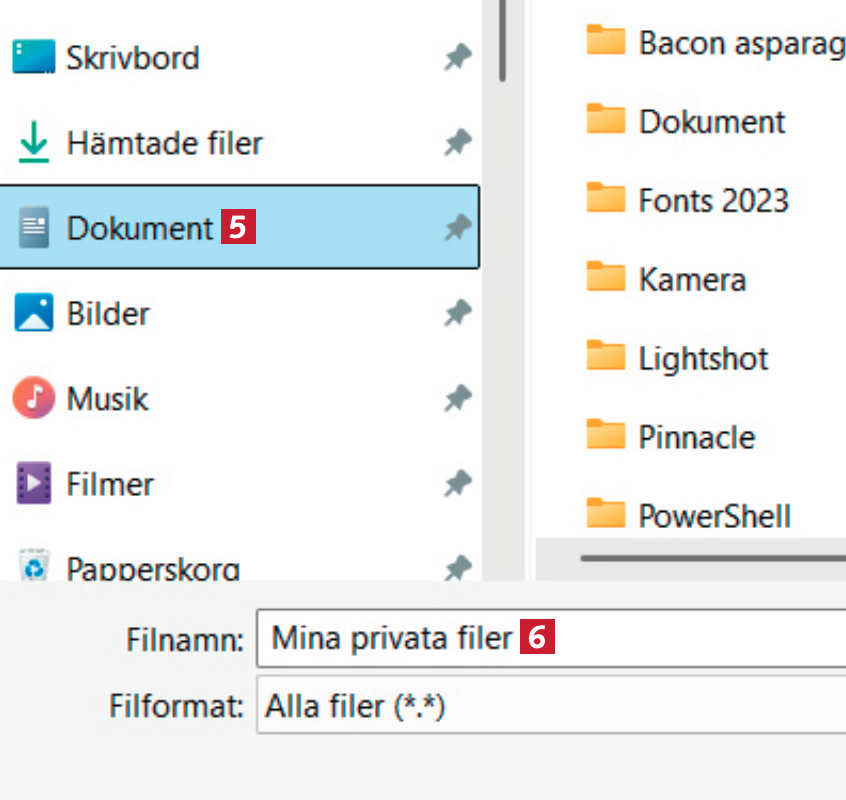Unpin Skrivbord using its pin icon
This screenshot has width=846, height=800.
coord(457,58)
